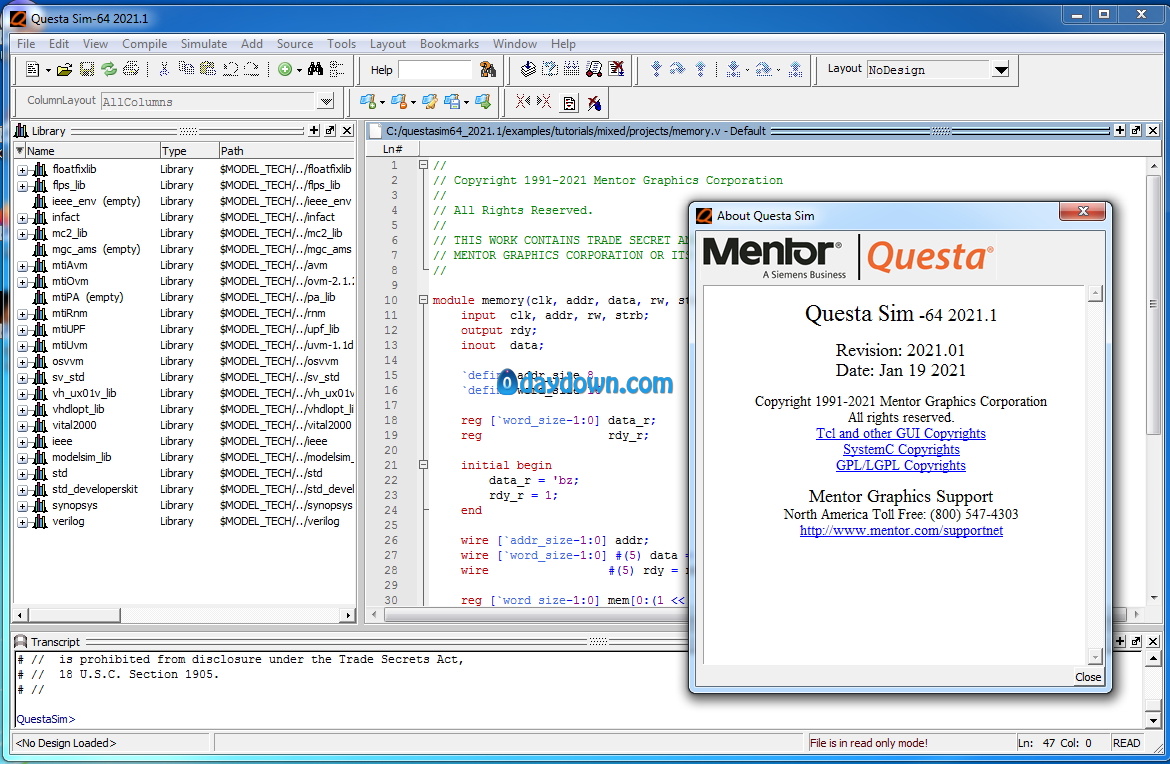The image size is (1170, 764).
Task: Open the Bookmarks menu
Action: coord(449,43)
